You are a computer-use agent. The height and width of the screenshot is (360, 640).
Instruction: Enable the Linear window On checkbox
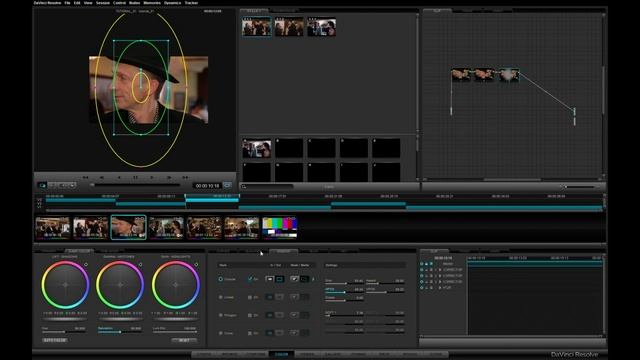pyautogui.click(x=250, y=297)
